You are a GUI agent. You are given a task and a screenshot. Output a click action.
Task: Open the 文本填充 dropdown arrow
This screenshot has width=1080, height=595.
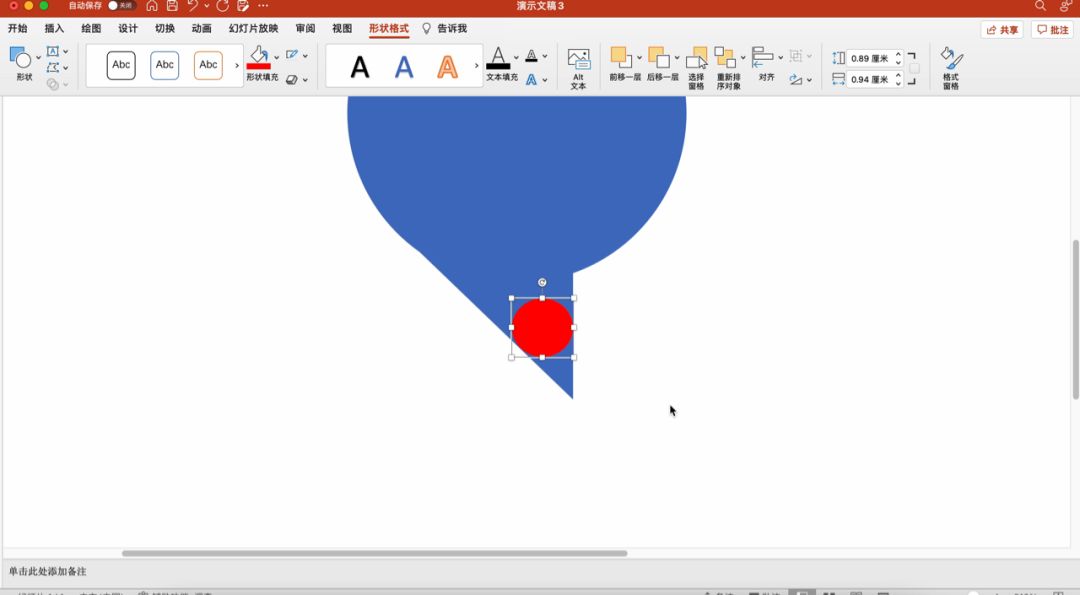pos(516,56)
